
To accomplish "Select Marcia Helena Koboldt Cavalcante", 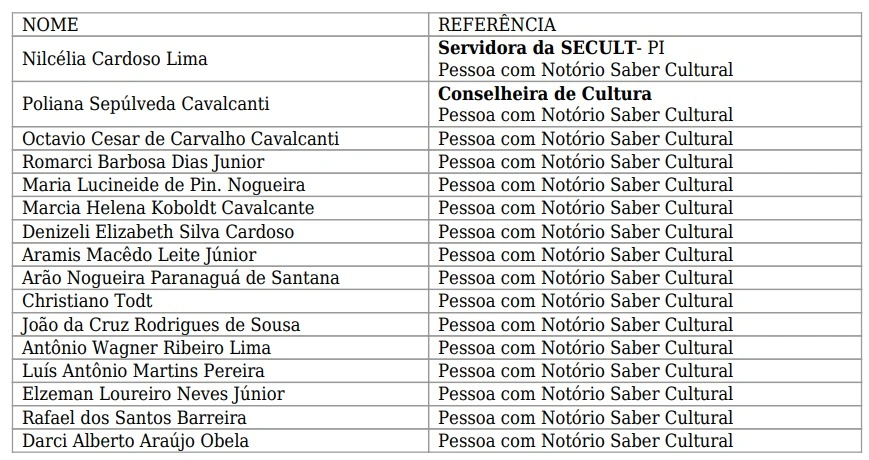I will [168, 208].
